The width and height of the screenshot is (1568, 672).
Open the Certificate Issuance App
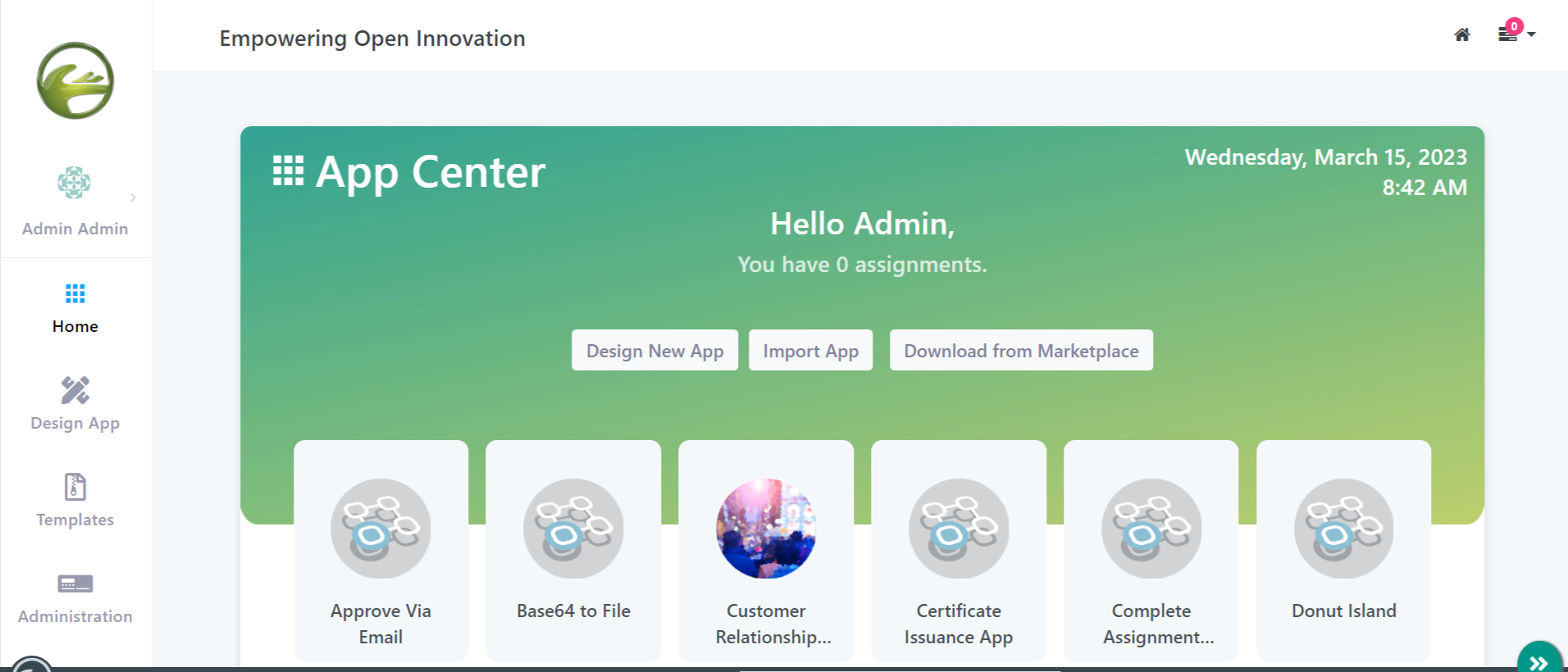(959, 550)
